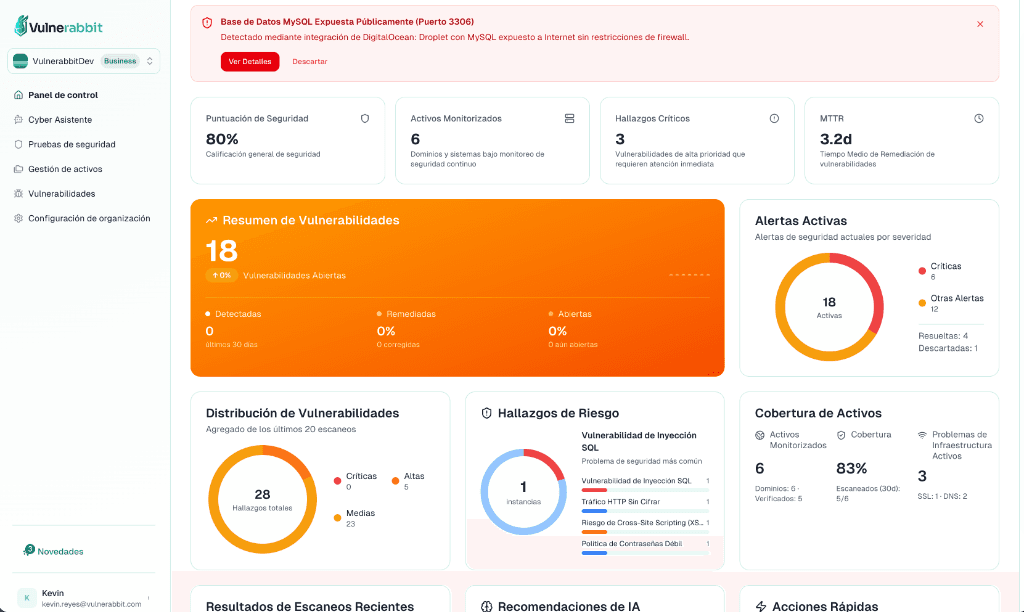This screenshot has height=612, width=1024.
Task: Click the Cobertura shield-check icon
Action: click(841, 435)
